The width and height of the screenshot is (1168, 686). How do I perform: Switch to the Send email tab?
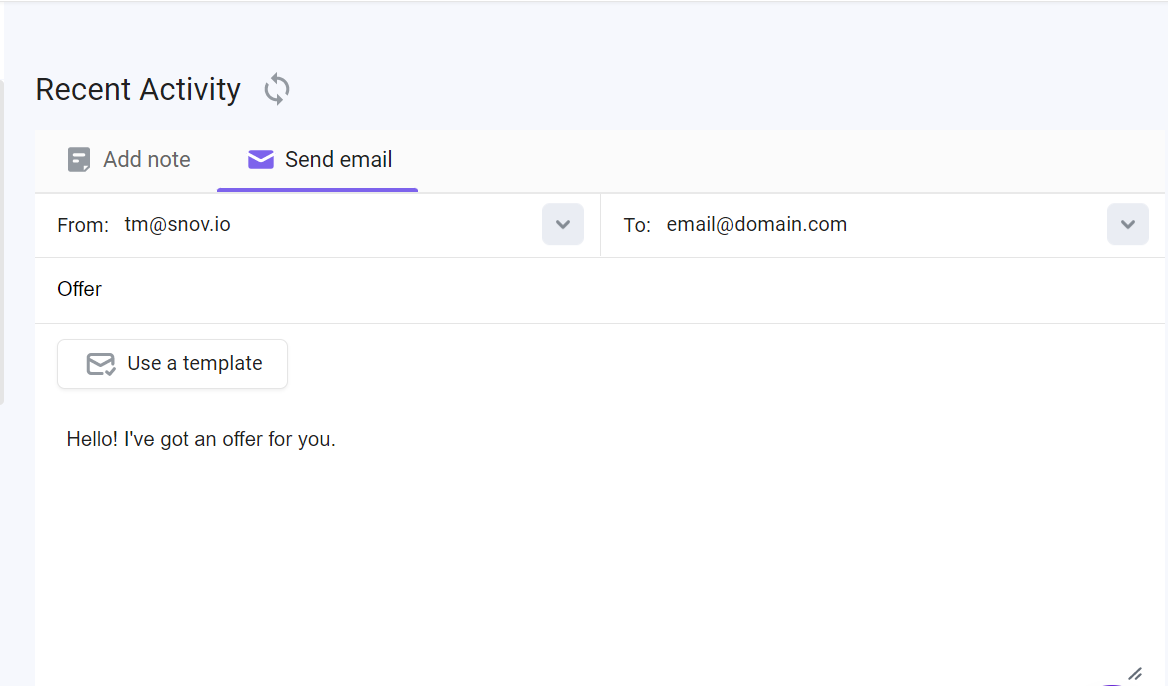pyautogui.click(x=317, y=159)
